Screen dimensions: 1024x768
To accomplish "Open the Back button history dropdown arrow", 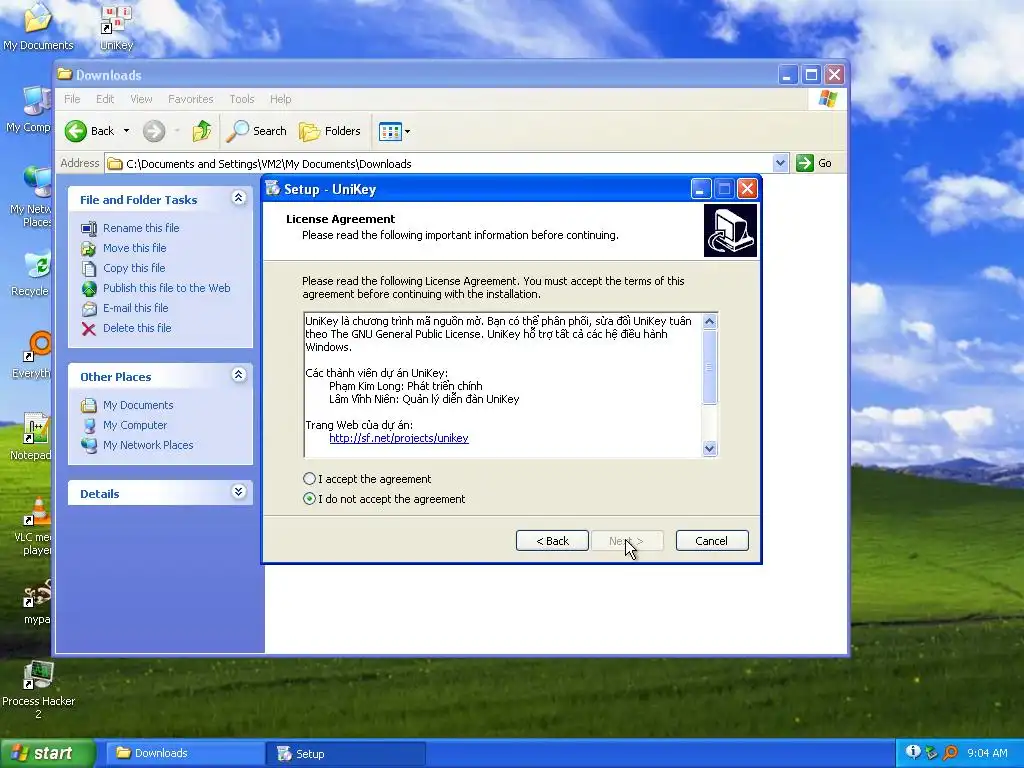I will click(127, 131).
